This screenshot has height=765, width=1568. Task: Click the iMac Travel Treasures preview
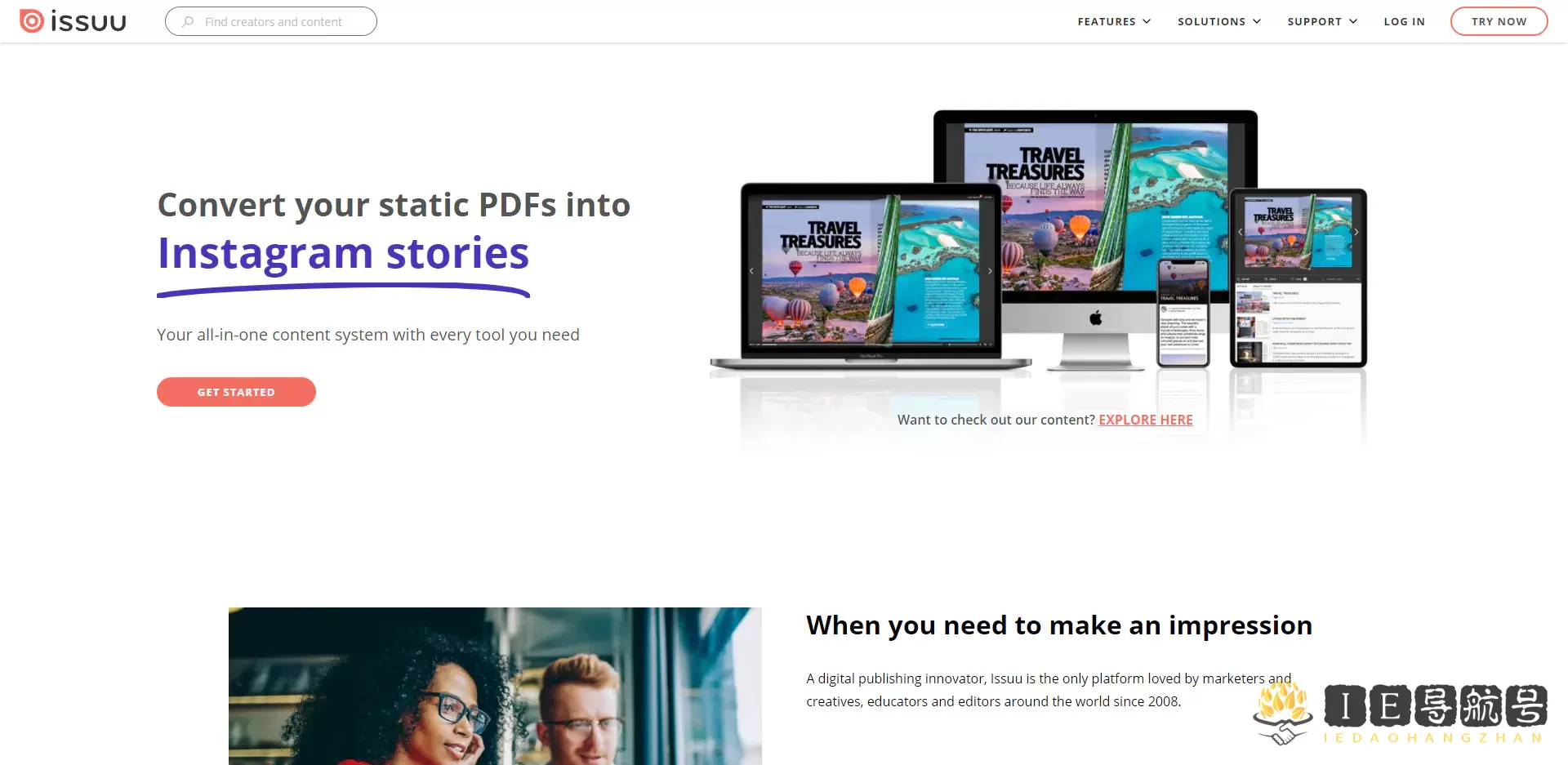click(1096, 207)
